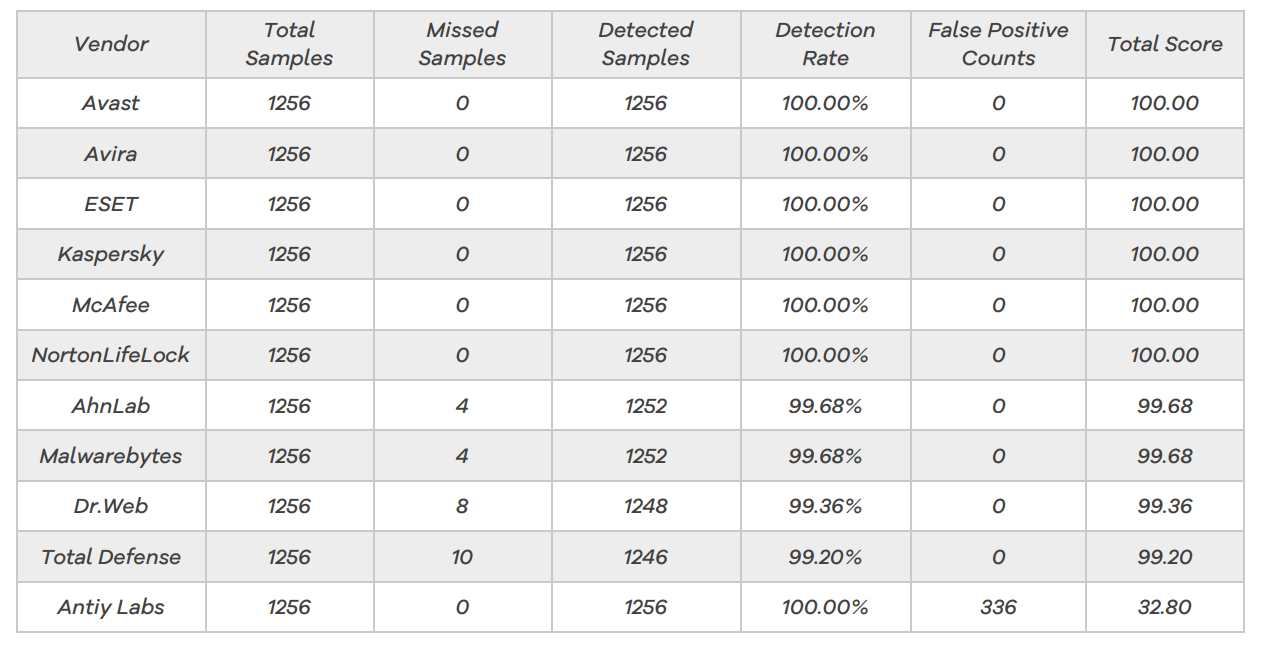Select the Detection Rate header cell
The width and height of the screenshot is (1261, 645).
point(825,44)
